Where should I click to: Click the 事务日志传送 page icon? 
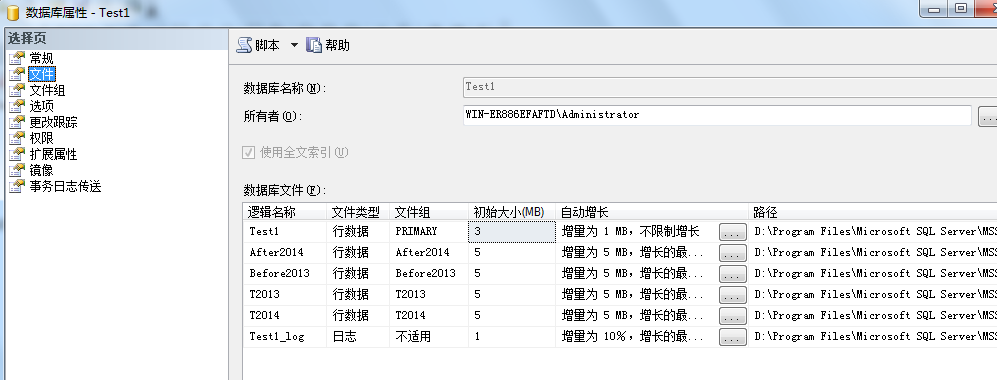click(x=17, y=186)
